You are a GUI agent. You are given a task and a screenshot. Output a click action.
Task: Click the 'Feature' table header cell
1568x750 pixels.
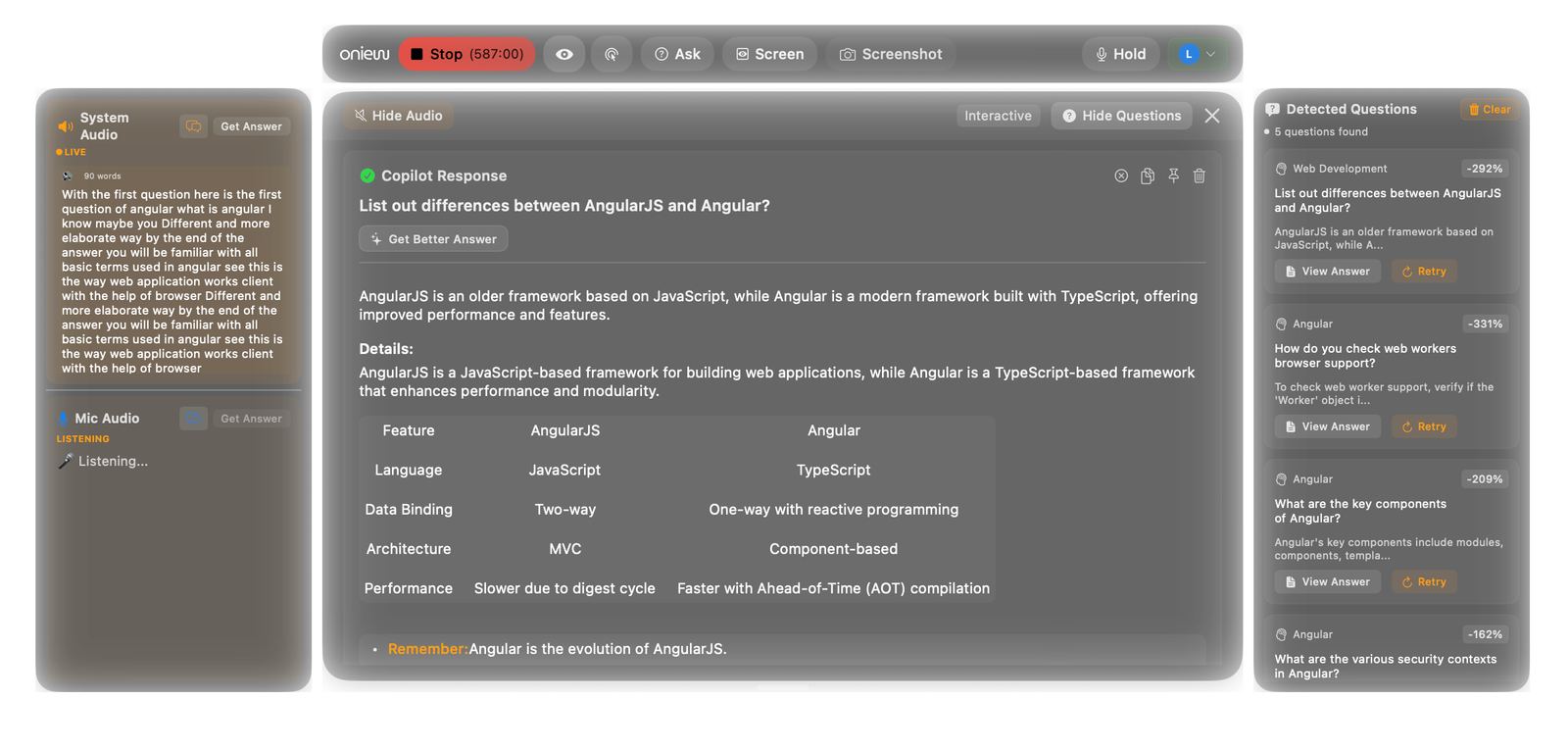point(409,430)
